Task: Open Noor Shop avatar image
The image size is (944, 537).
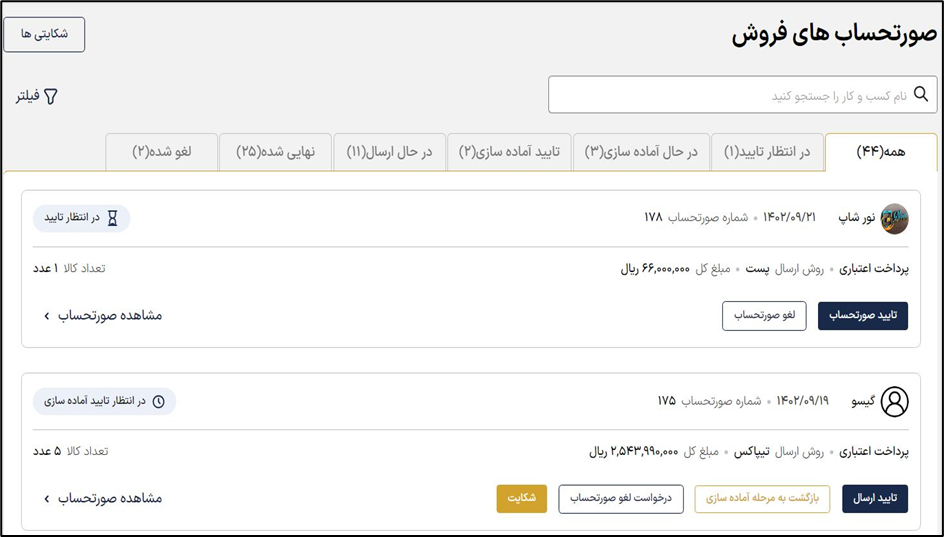Action: (x=894, y=218)
